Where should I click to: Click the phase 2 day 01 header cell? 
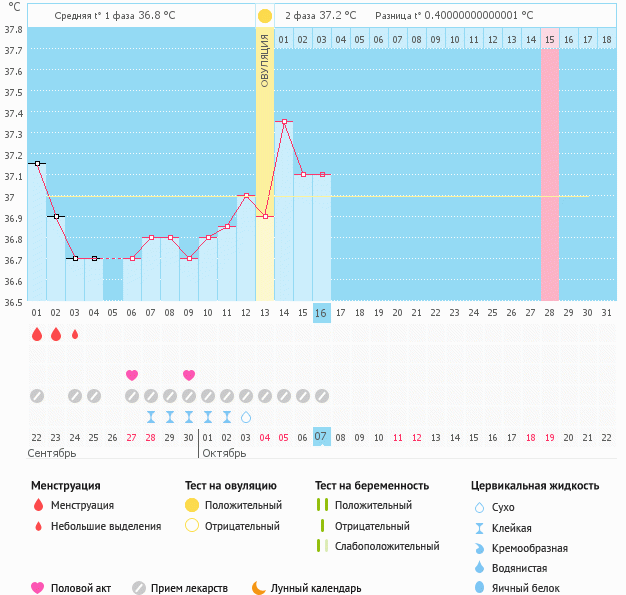284,39
